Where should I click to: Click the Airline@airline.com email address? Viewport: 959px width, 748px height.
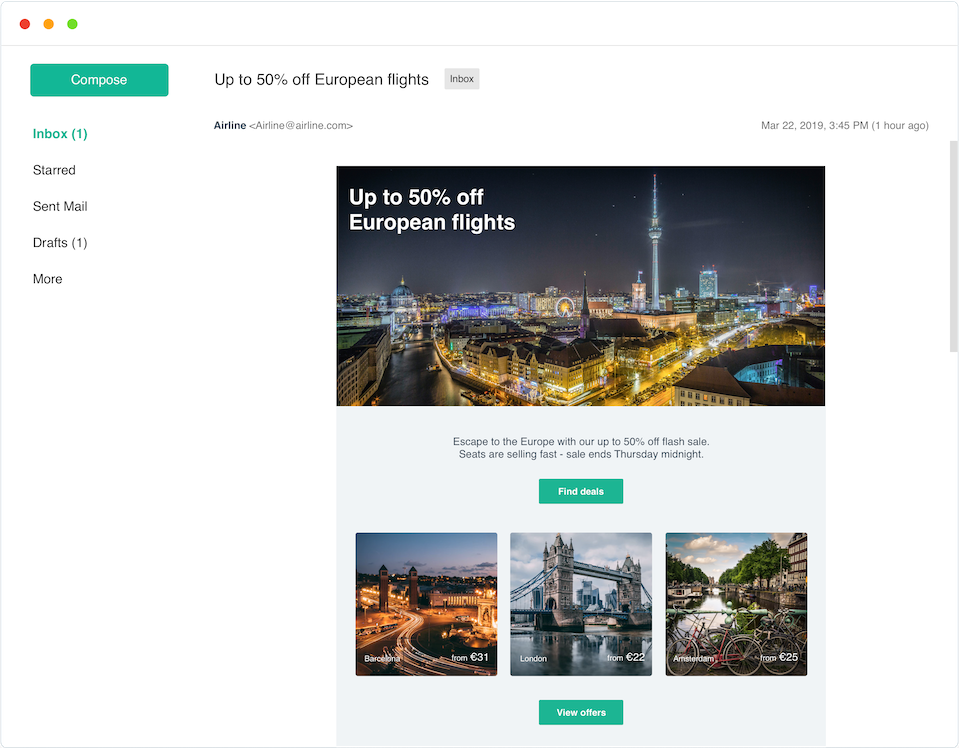click(x=301, y=125)
